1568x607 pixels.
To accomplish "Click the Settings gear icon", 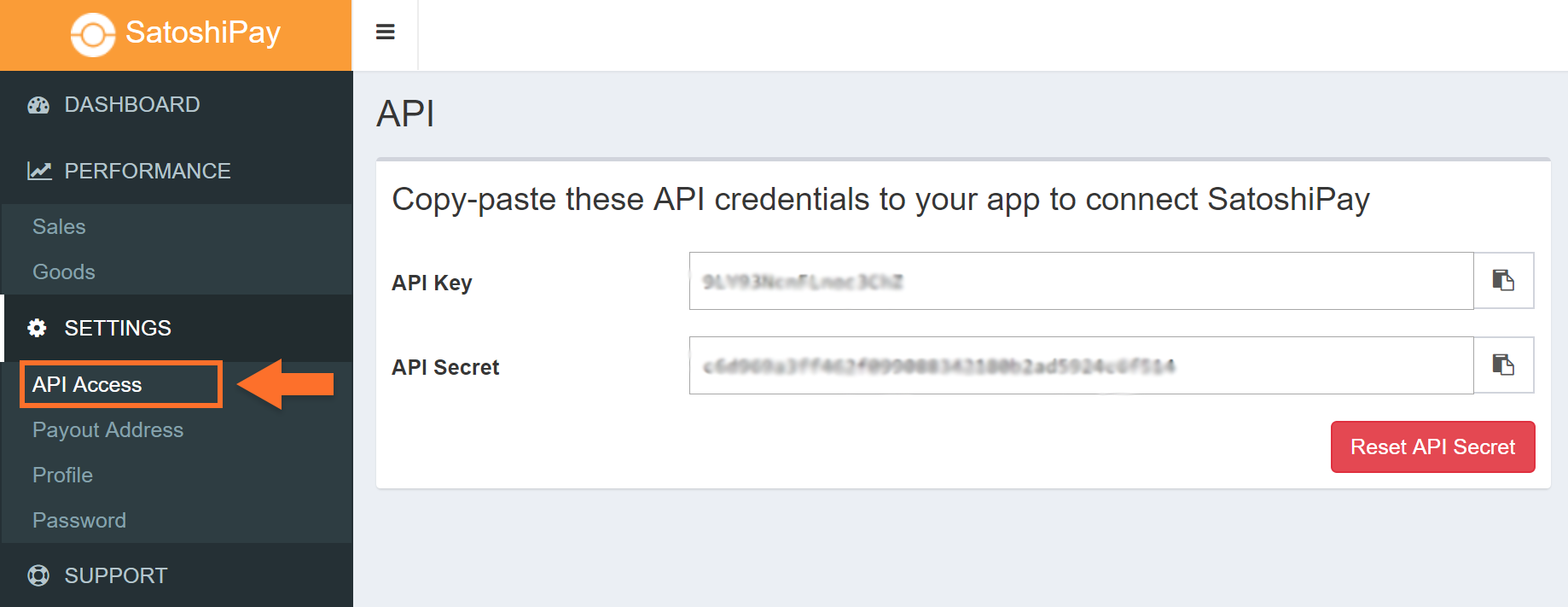I will [38, 328].
